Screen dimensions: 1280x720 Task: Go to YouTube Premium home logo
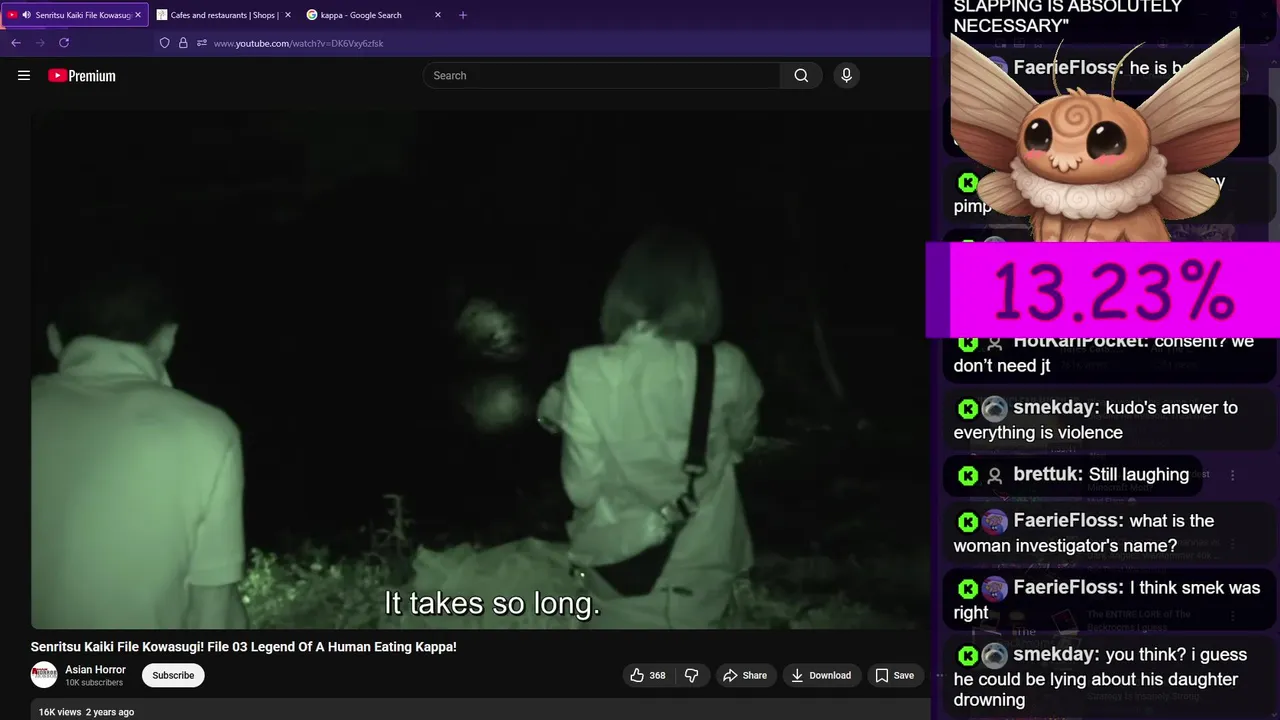tap(82, 76)
